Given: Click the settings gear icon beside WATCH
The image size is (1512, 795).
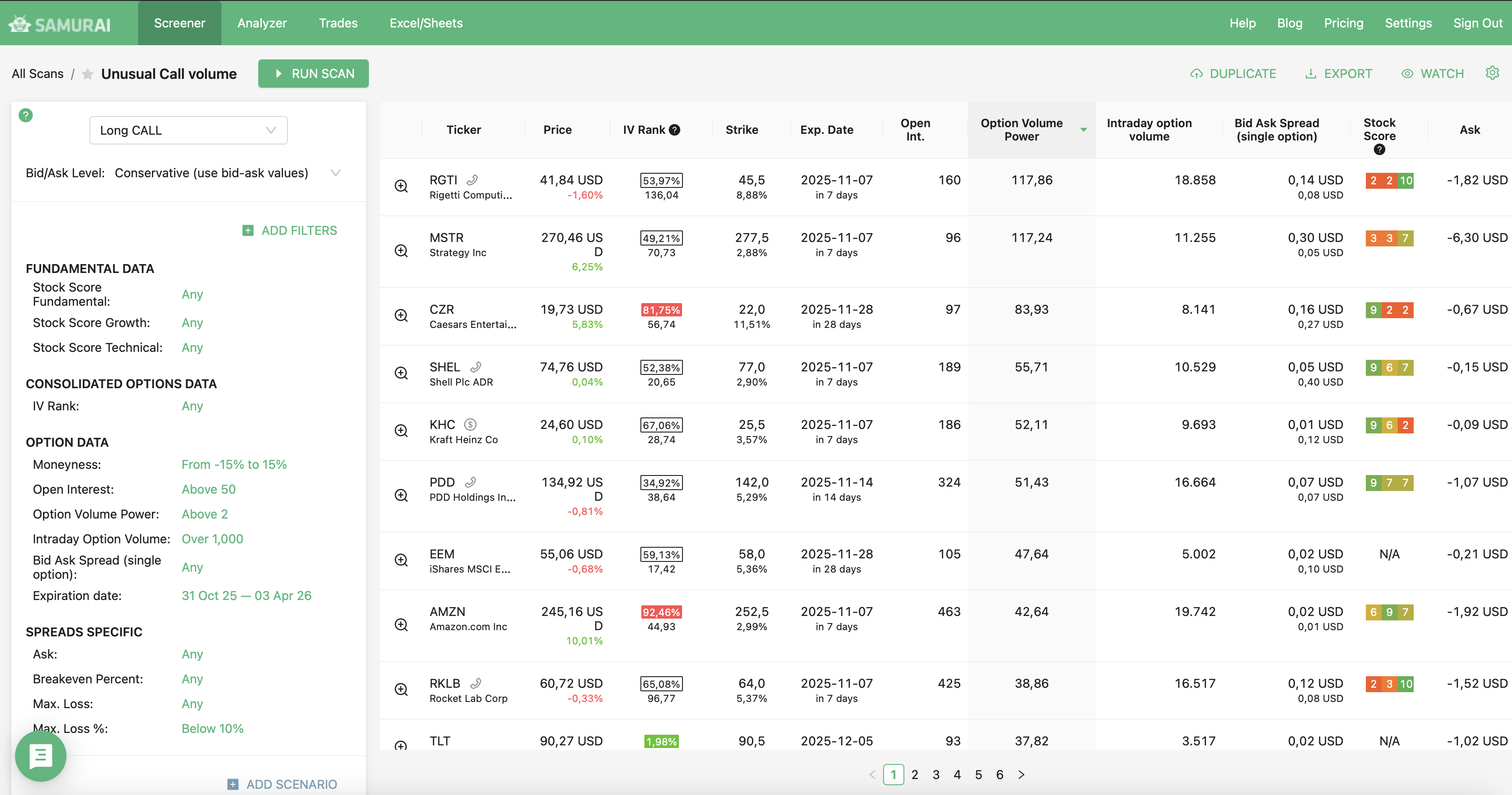Looking at the screenshot, I should pos(1492,73).
